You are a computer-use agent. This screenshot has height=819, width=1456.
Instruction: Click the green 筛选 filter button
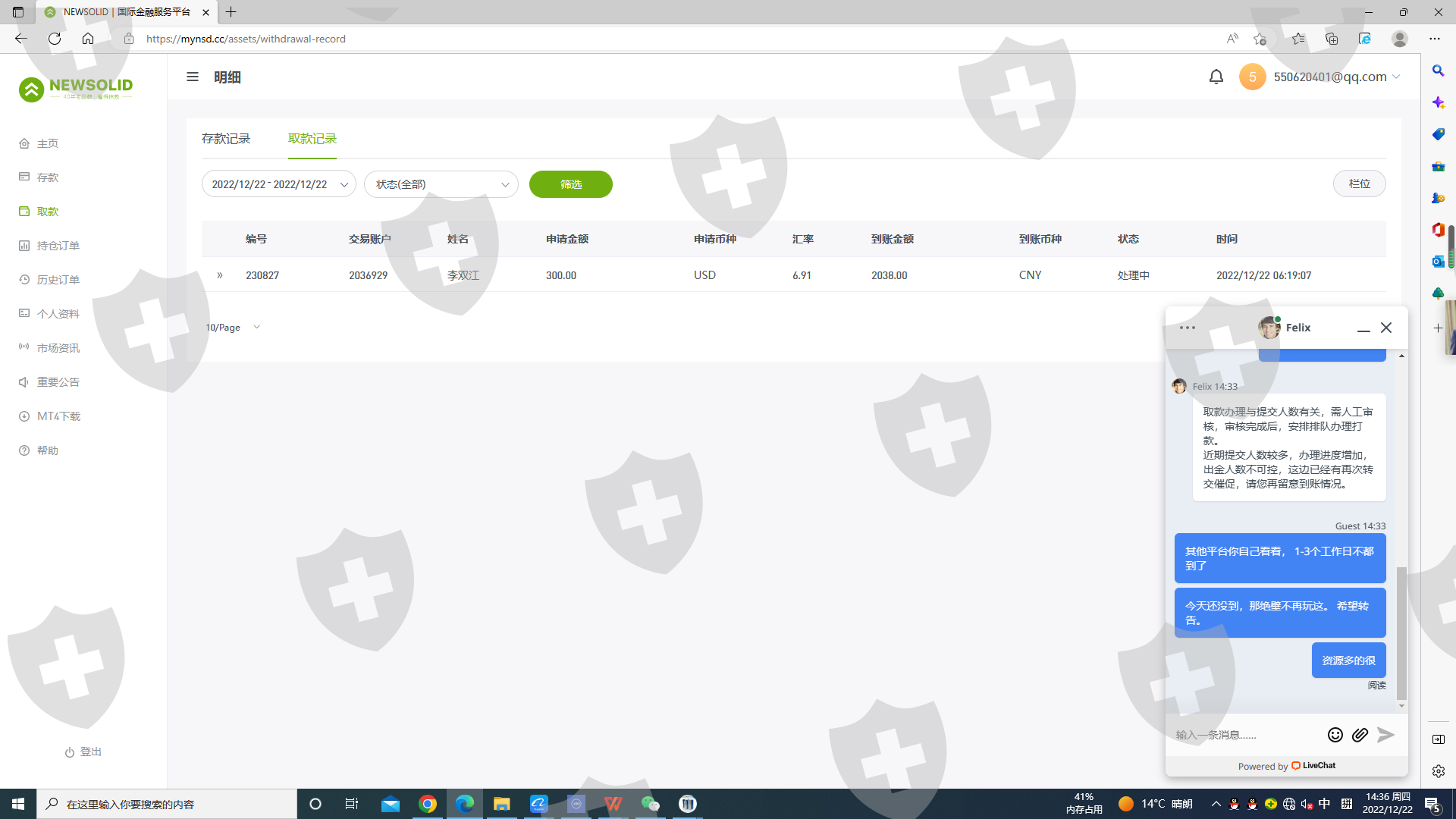pyautogui.click(x=570, y=184)
